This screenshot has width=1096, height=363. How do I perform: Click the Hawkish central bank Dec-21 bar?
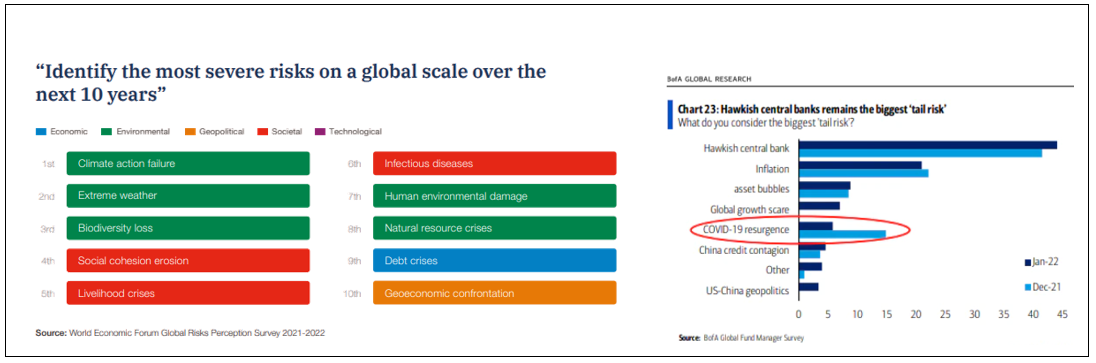(x=921, y=153)
